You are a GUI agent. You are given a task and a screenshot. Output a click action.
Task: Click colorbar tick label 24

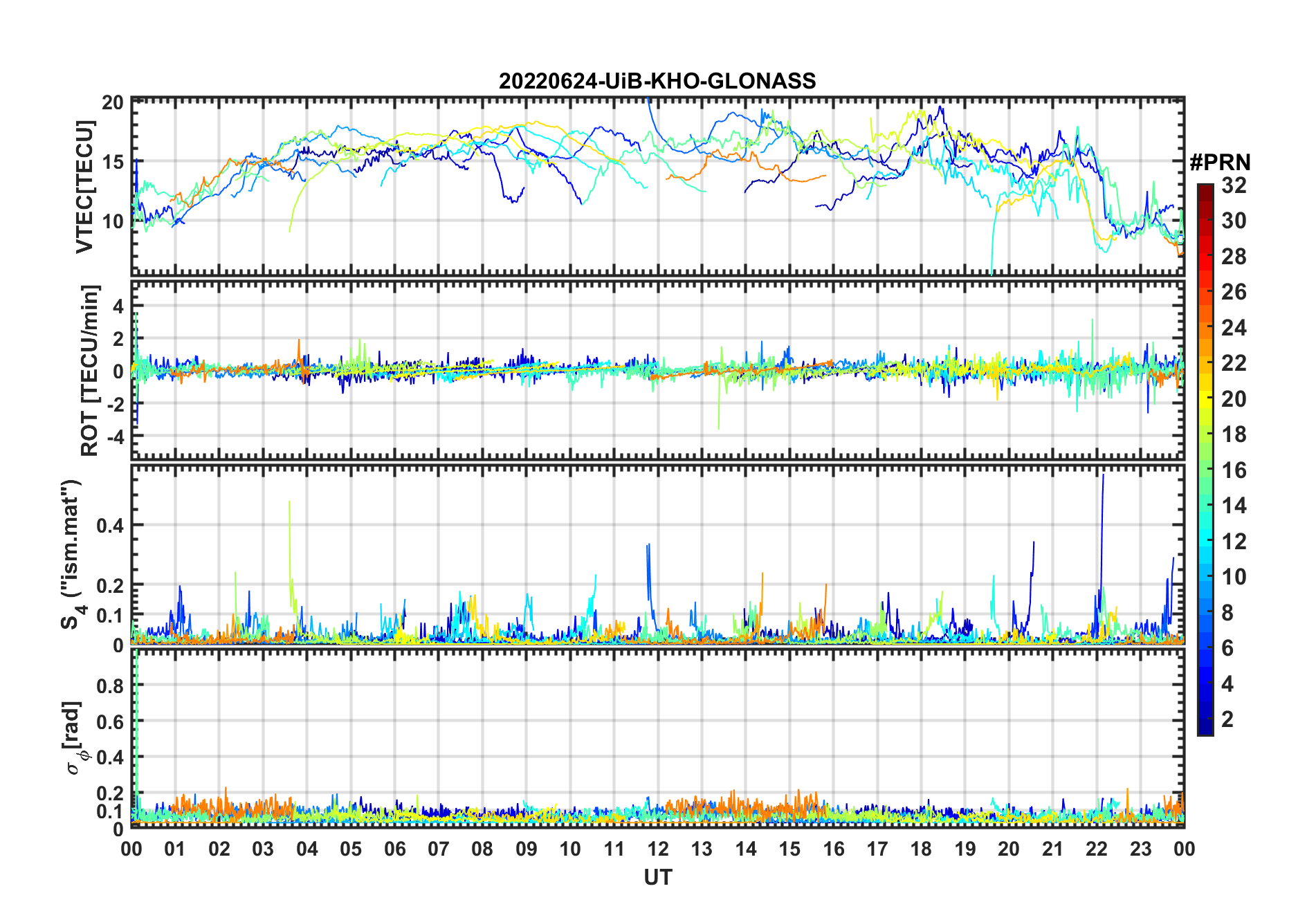[x=1234, y=328]
